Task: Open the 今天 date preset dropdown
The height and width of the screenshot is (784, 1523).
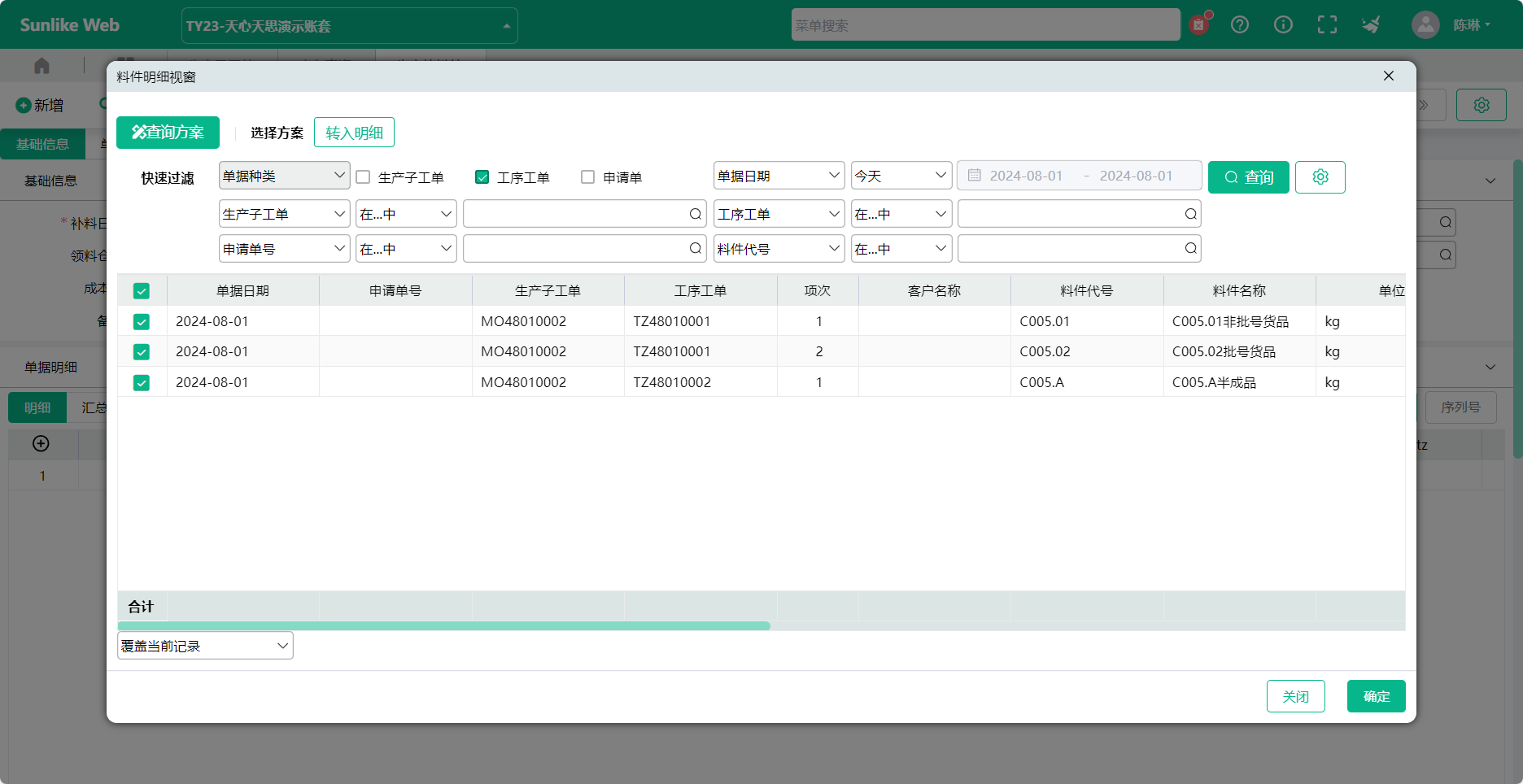Action: tap(901, 176)
